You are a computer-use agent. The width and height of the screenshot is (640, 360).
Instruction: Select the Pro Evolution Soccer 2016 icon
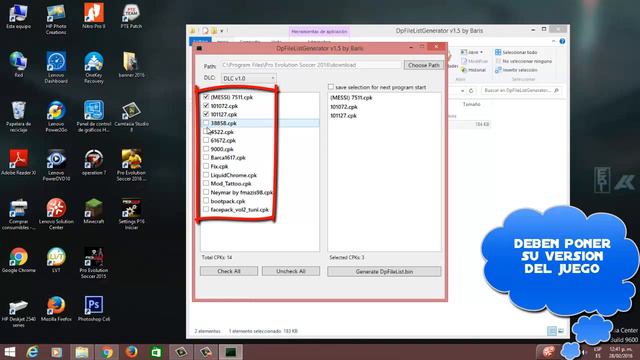131,165
